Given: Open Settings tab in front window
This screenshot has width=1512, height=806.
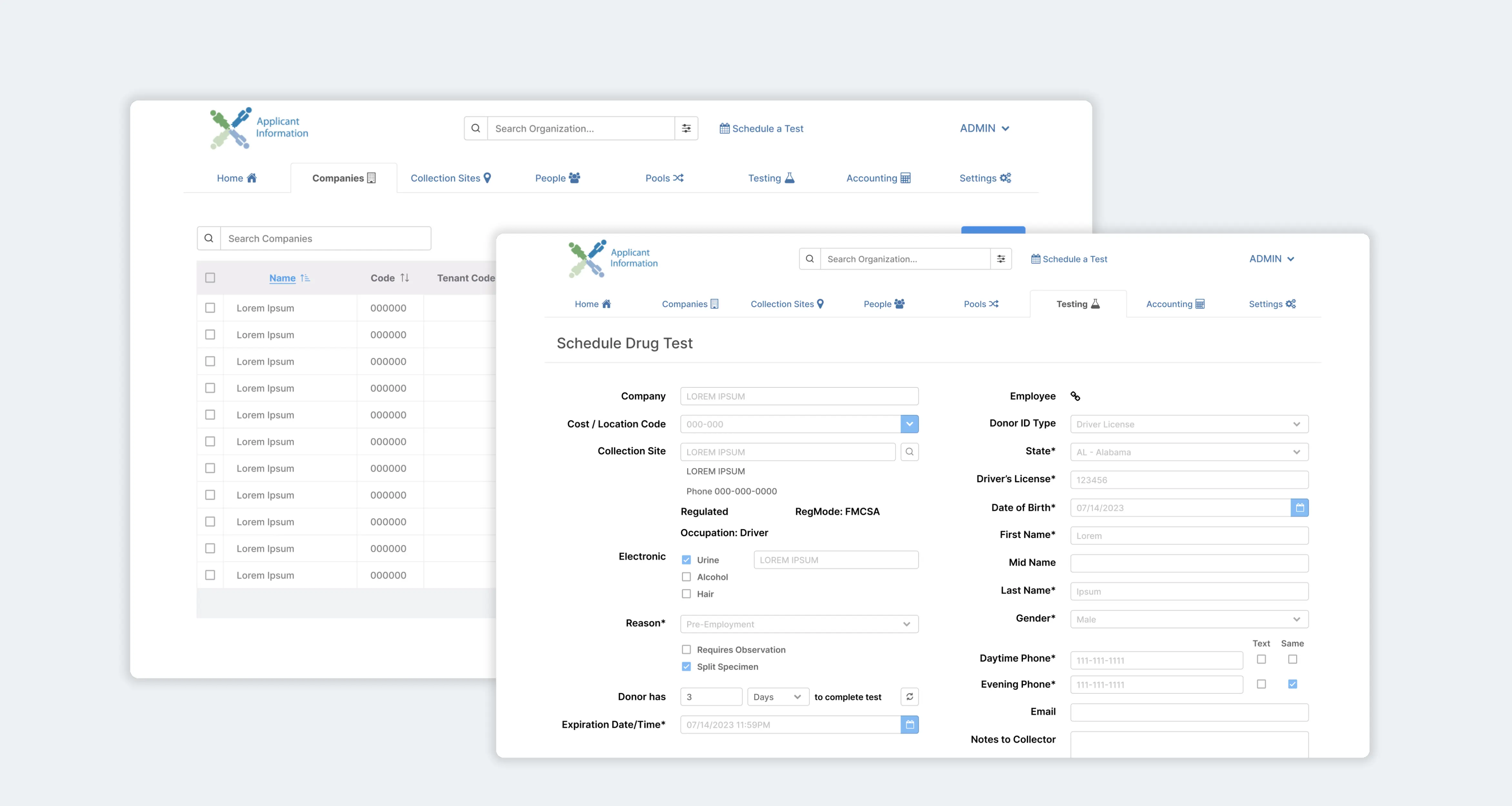Looking at the screenshot, I should click(1272, 304).
